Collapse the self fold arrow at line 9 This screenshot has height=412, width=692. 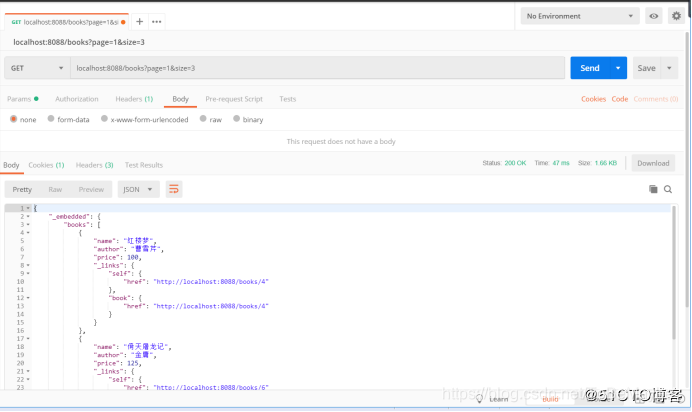(x=28, y=273)
